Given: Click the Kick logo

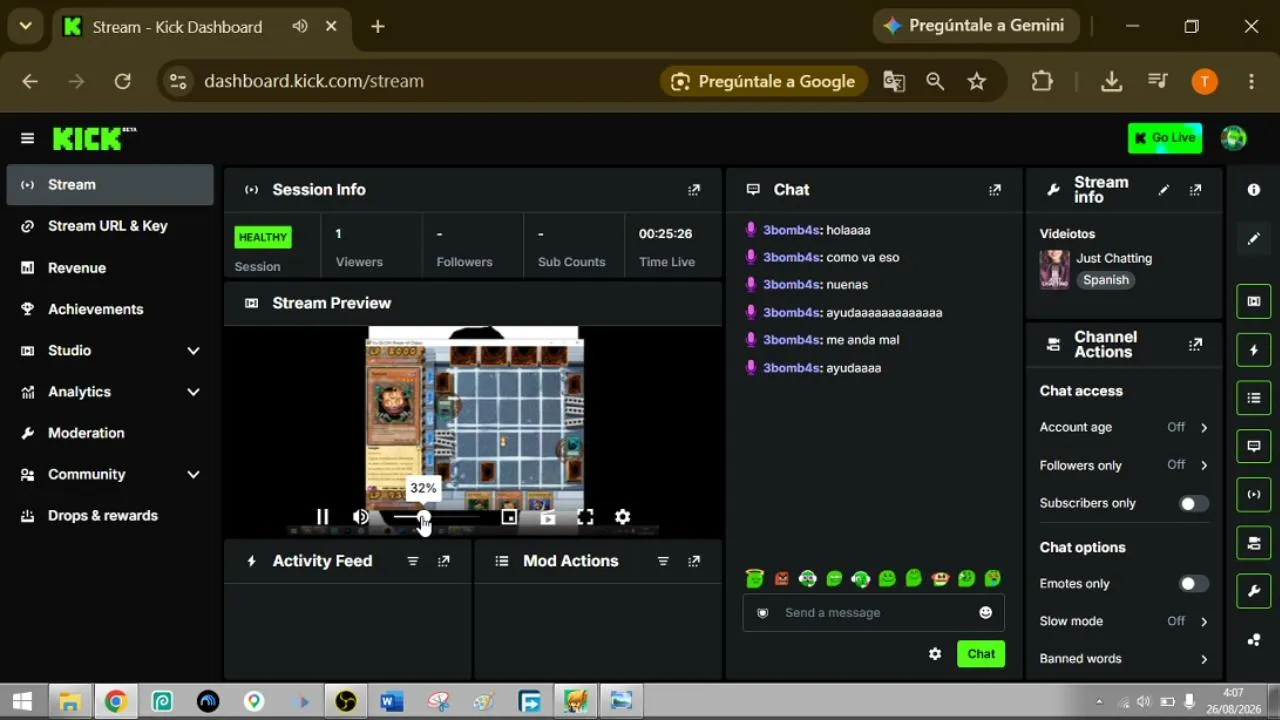Looking at the screenshot, I should pos(94,138).
